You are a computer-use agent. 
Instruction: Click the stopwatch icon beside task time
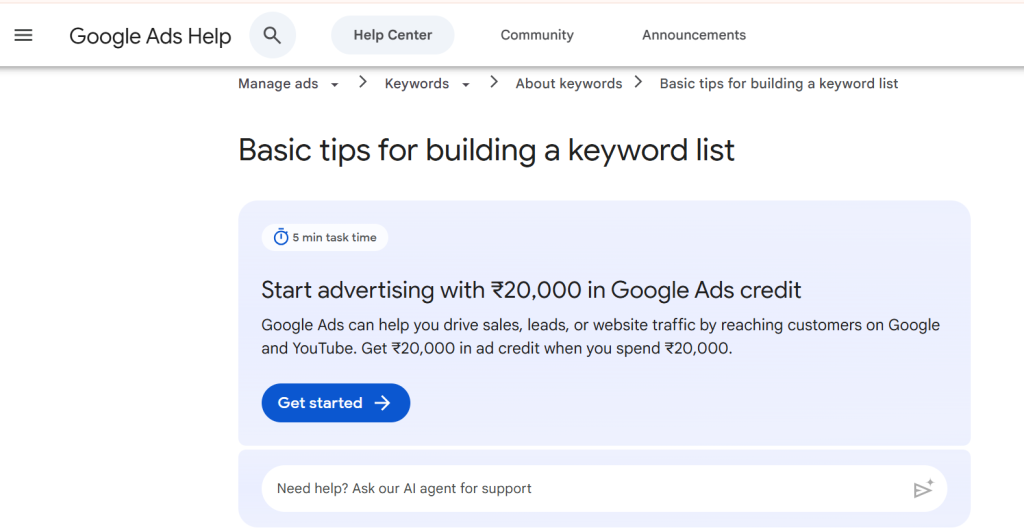281,238
